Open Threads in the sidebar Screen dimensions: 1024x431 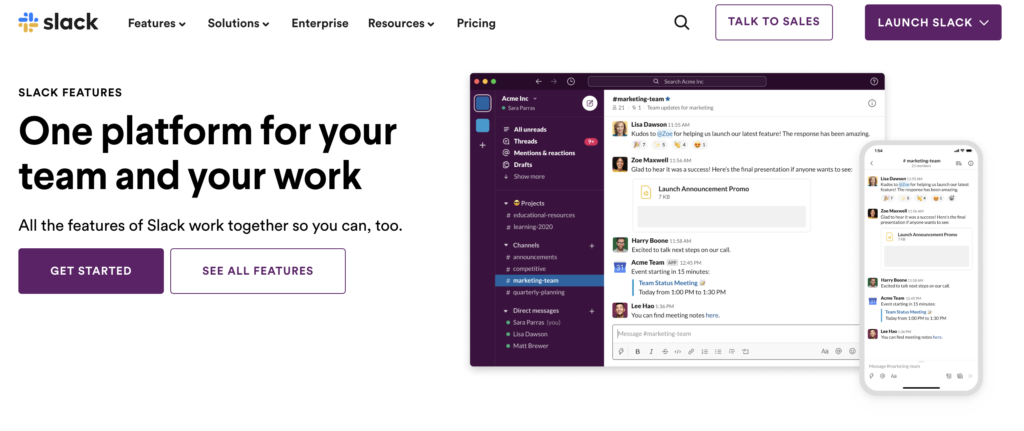(525, 141)
